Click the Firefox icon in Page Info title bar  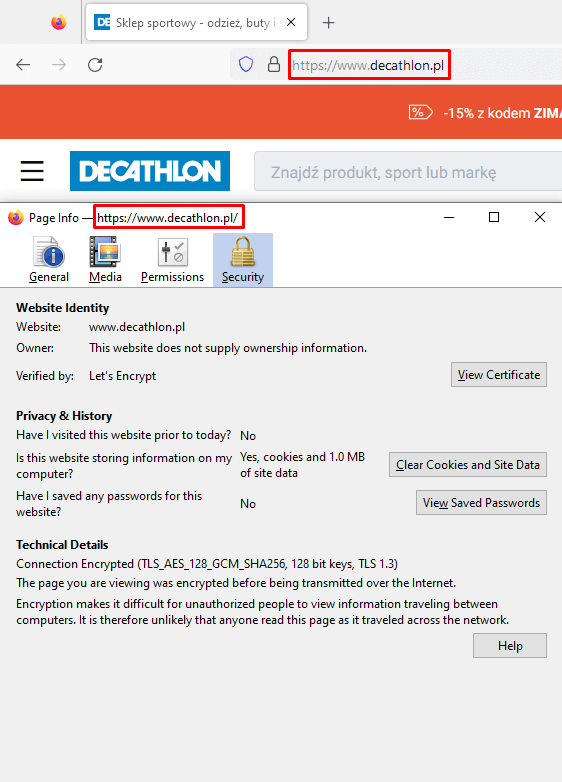coord(16,217)
